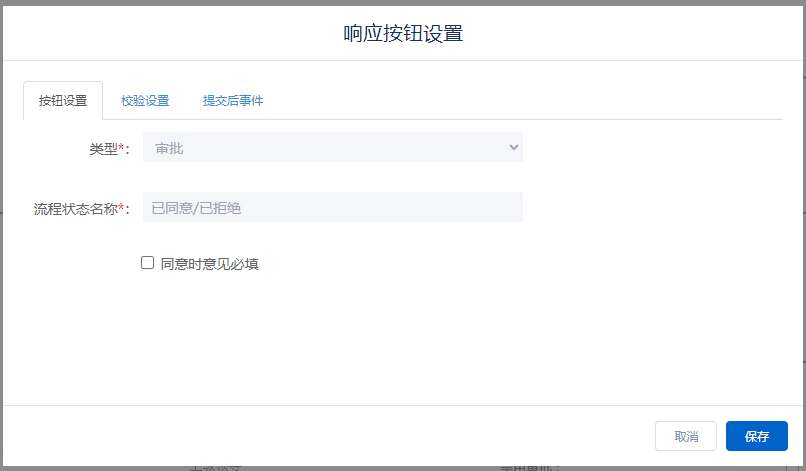Viewport: 806px width, 471px height.
Task: Switch to the 按钮设置 tab
Action: [62, 101]
